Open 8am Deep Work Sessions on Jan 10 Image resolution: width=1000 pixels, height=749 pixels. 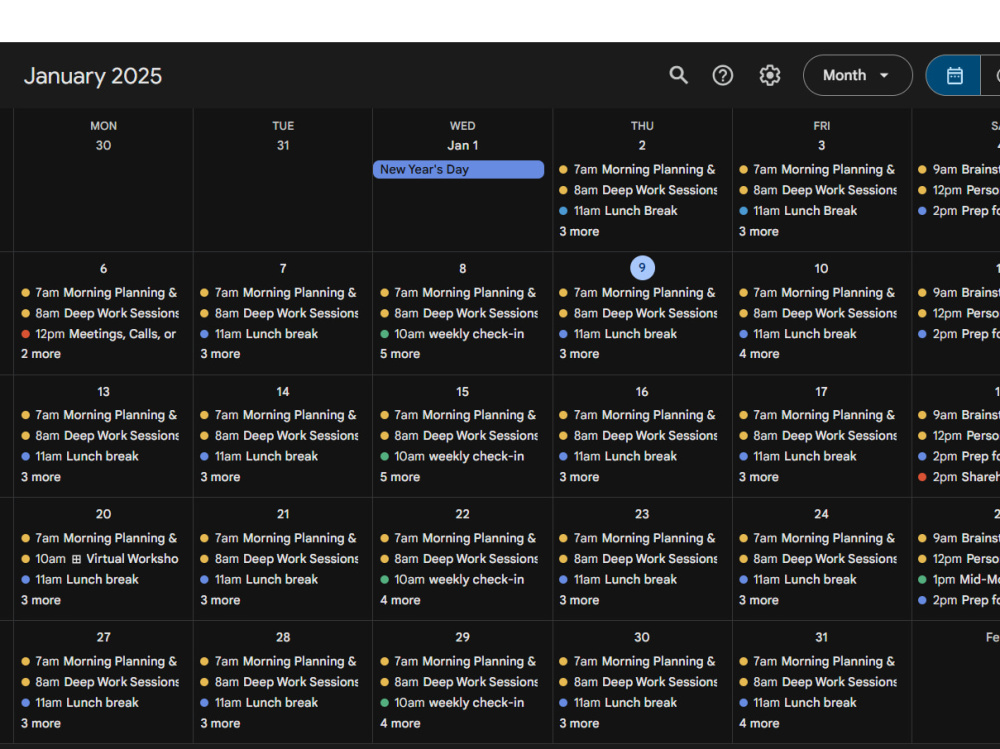pyautogui.click(x=817, y=313)
